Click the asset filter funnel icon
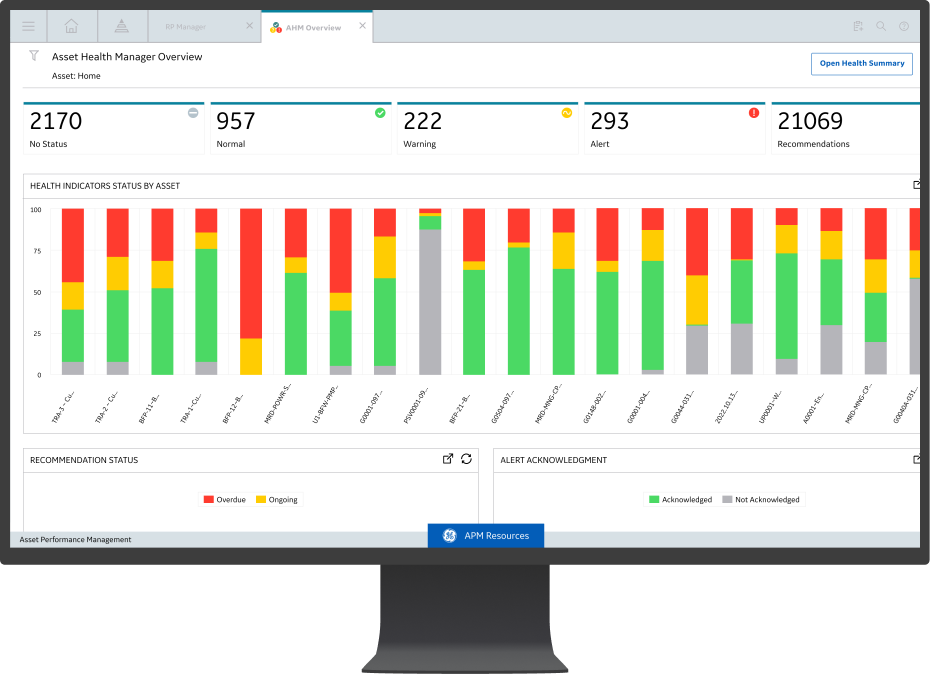The width and height of the screenshot is (930, 680). click(34, 57)
